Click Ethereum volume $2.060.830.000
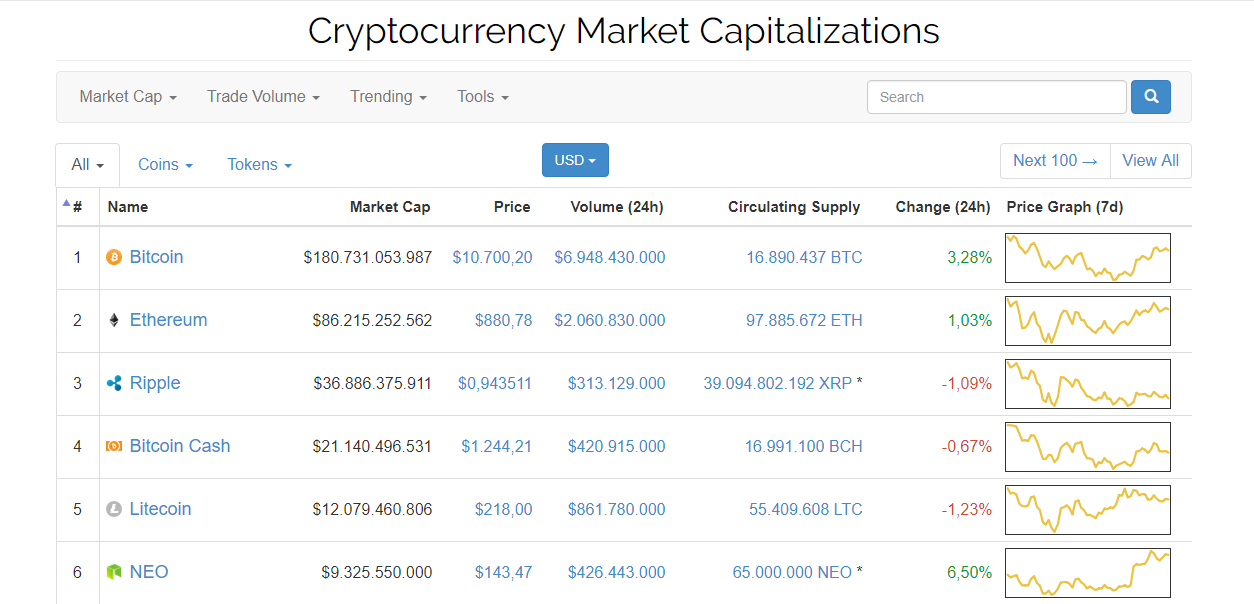The image size is (1254, 604). click(610, 320)
